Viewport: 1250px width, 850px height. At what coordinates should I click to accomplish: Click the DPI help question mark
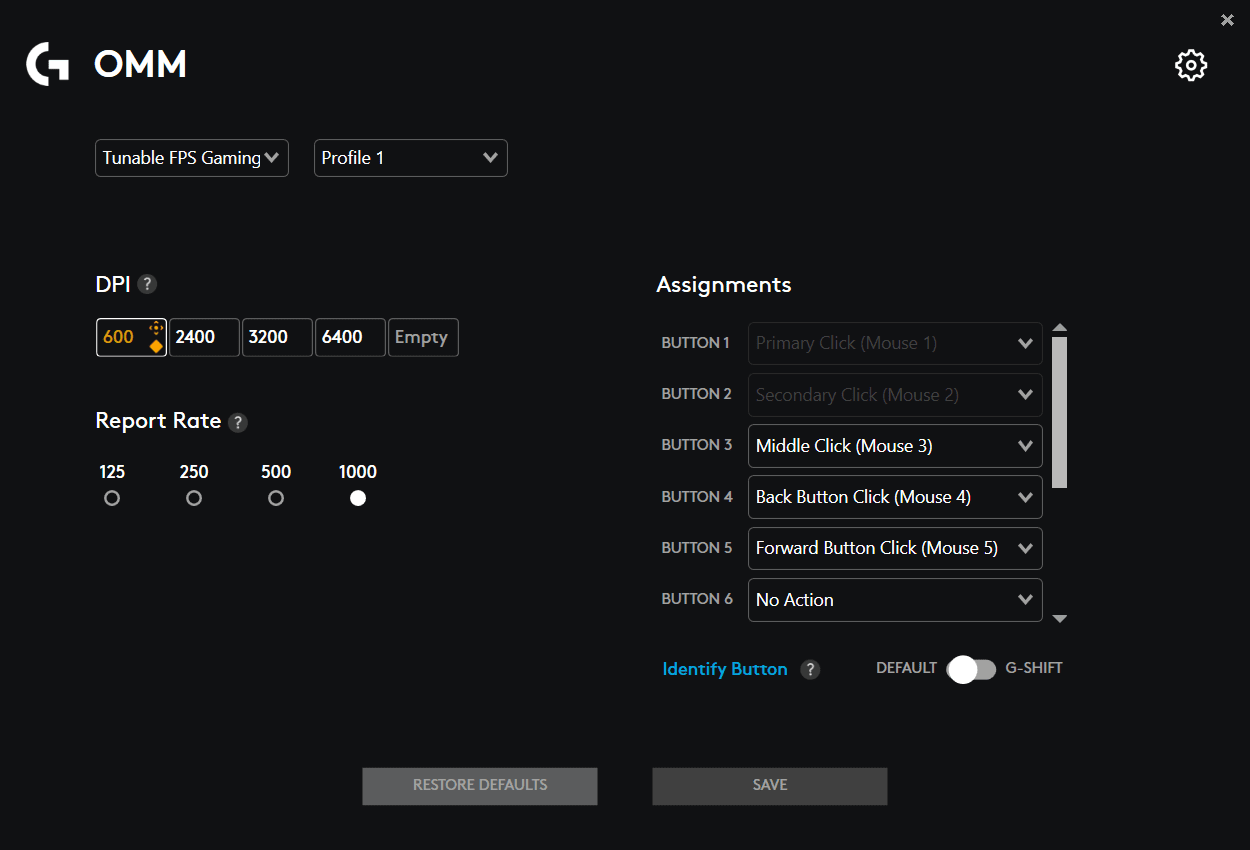(147, 284)
